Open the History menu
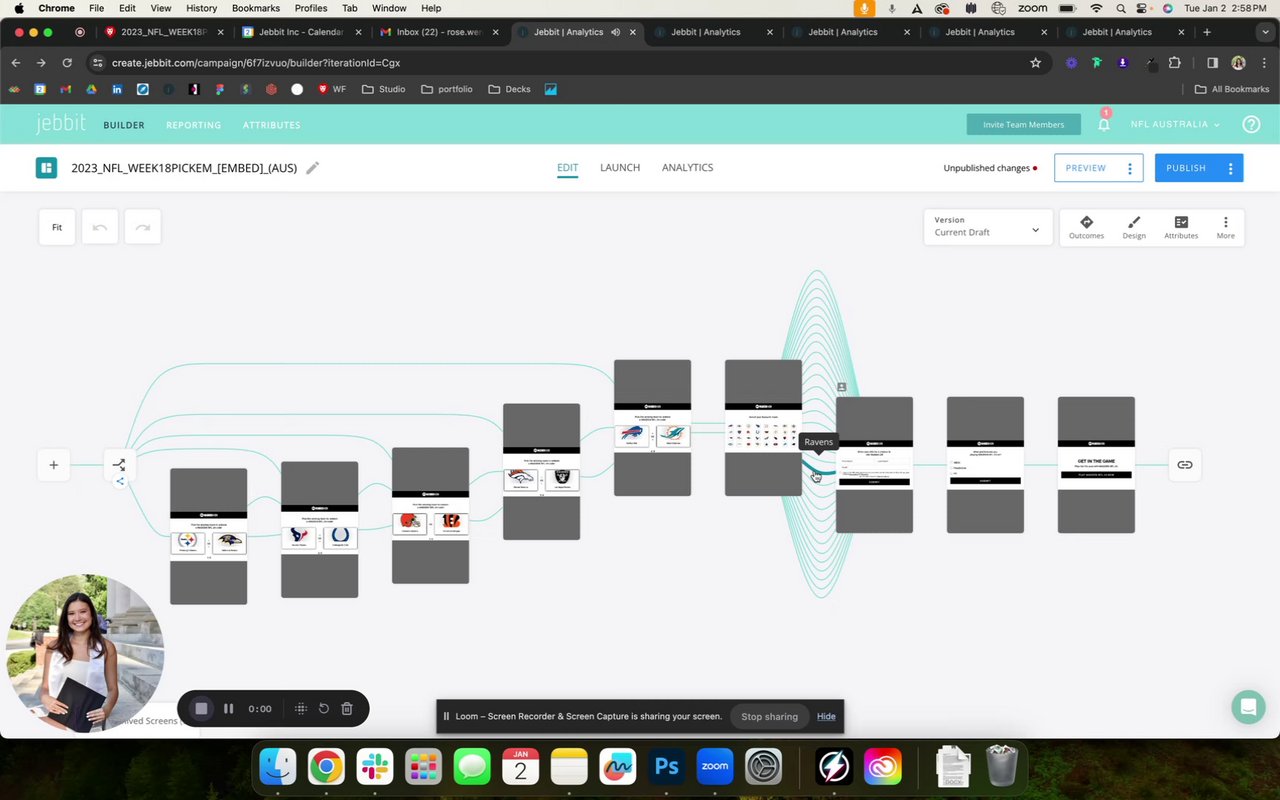The image size is (1280, 800). coord(201,8)
